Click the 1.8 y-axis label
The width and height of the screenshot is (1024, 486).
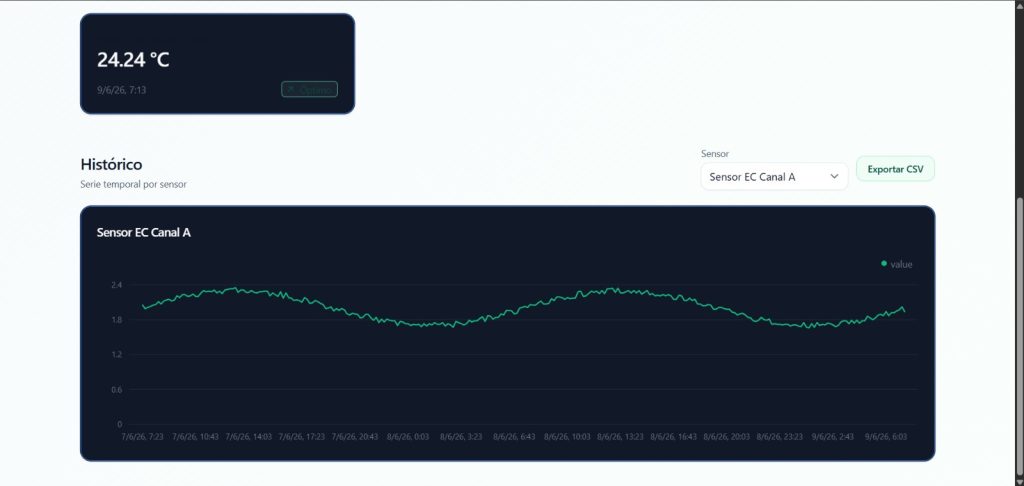116,320
